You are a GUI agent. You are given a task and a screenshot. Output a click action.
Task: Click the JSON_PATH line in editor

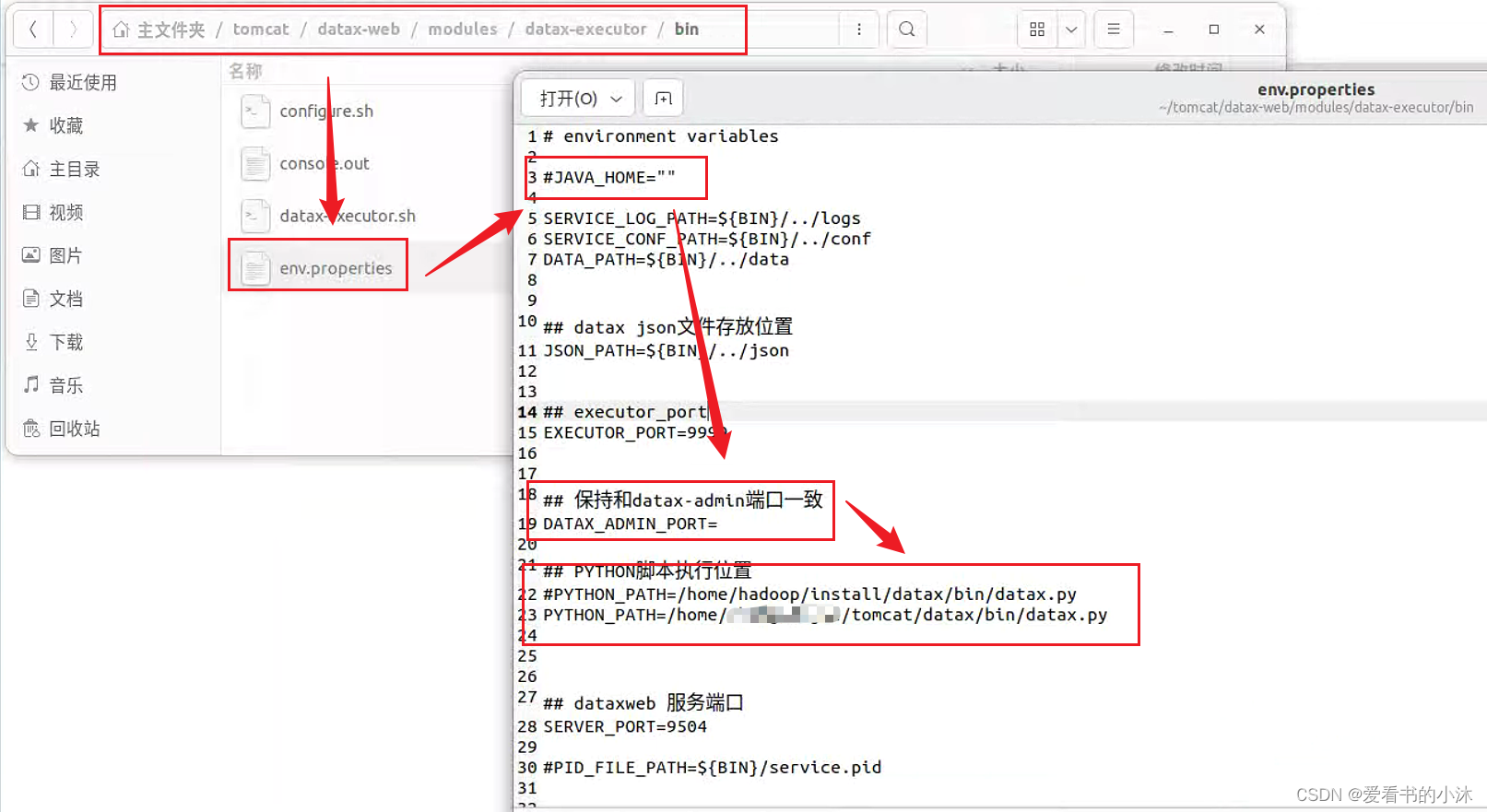tap(667, 351)
